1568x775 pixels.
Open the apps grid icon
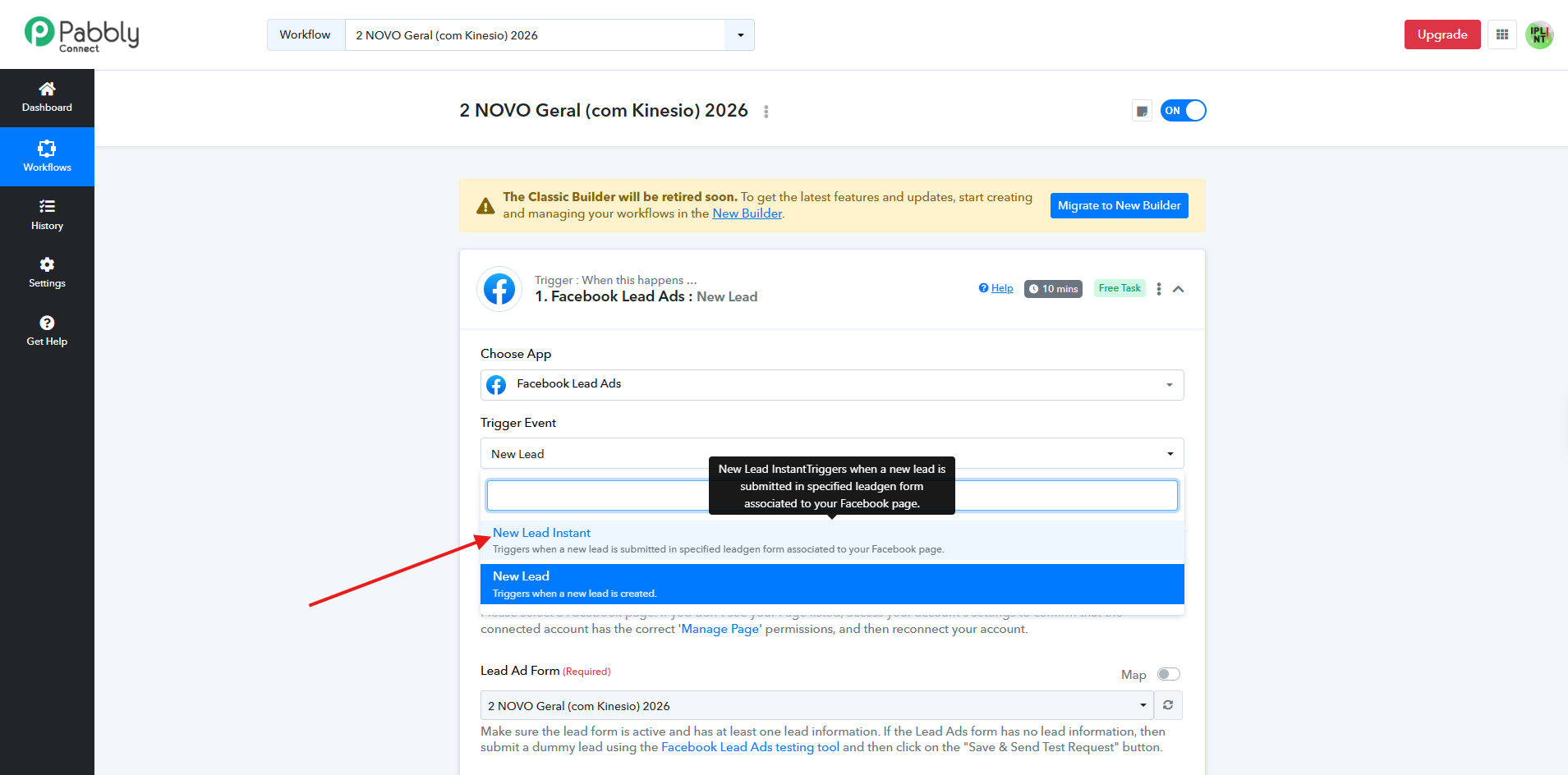tap(1502, 34)
